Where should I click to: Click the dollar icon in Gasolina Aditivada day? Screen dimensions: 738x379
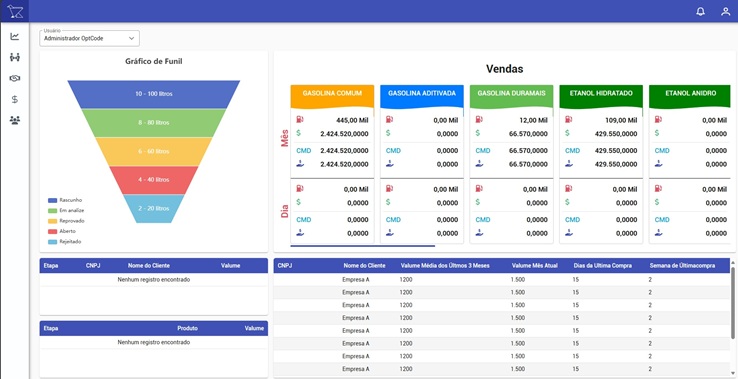388,202
